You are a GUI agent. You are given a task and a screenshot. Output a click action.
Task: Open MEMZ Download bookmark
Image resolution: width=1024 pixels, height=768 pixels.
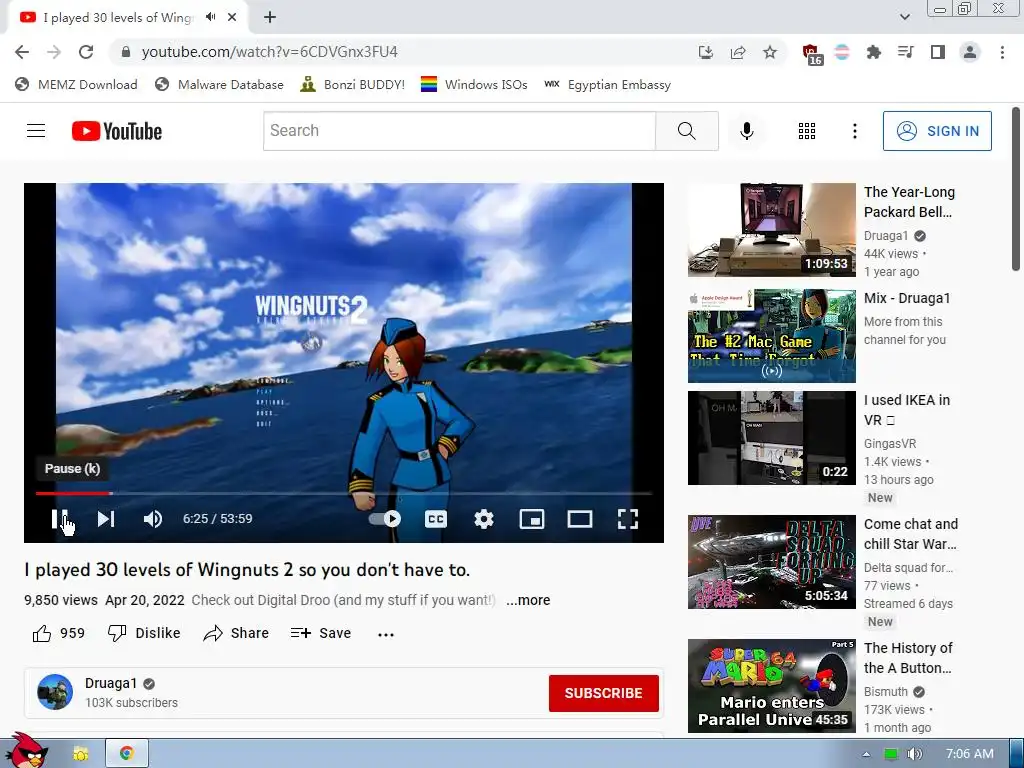pyautogui.click(x=76, y=85)
